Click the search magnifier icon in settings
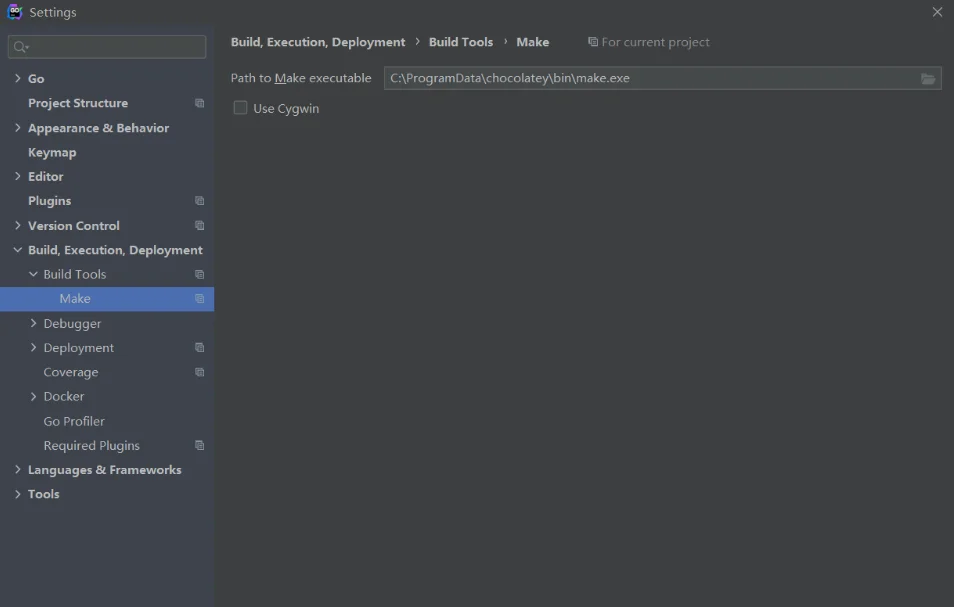 (x=20, y=47)
